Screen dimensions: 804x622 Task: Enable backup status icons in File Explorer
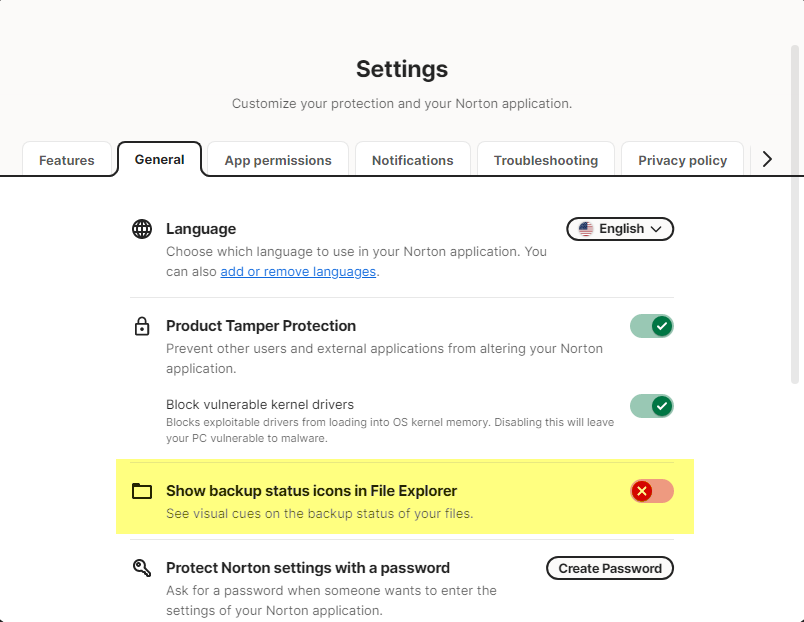coord(651,491)
